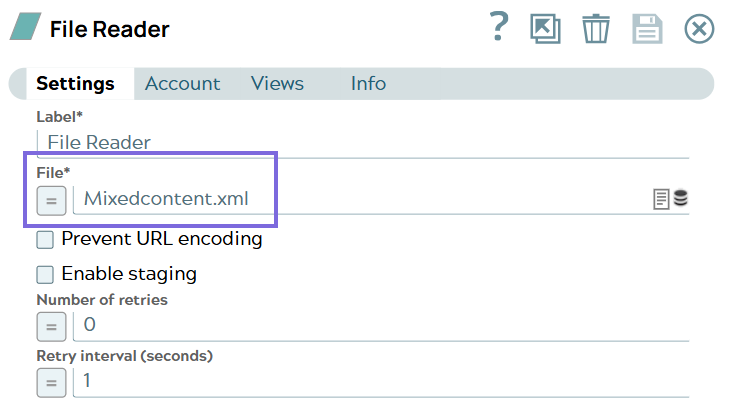Click the Label input field
This screenshot has width=732, height=400.
pos(360,142)
